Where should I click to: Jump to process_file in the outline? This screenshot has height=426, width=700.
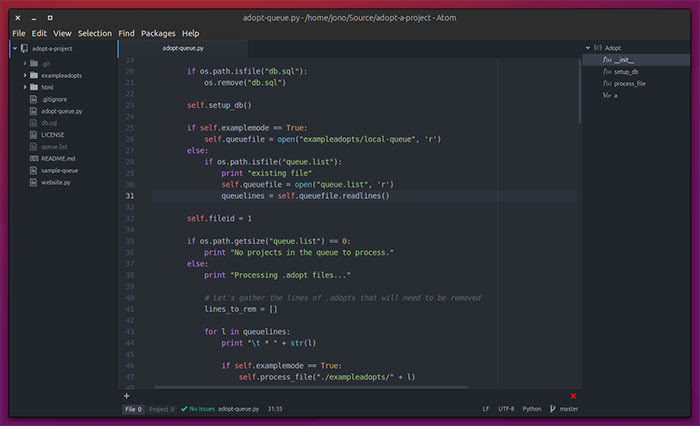629,84
